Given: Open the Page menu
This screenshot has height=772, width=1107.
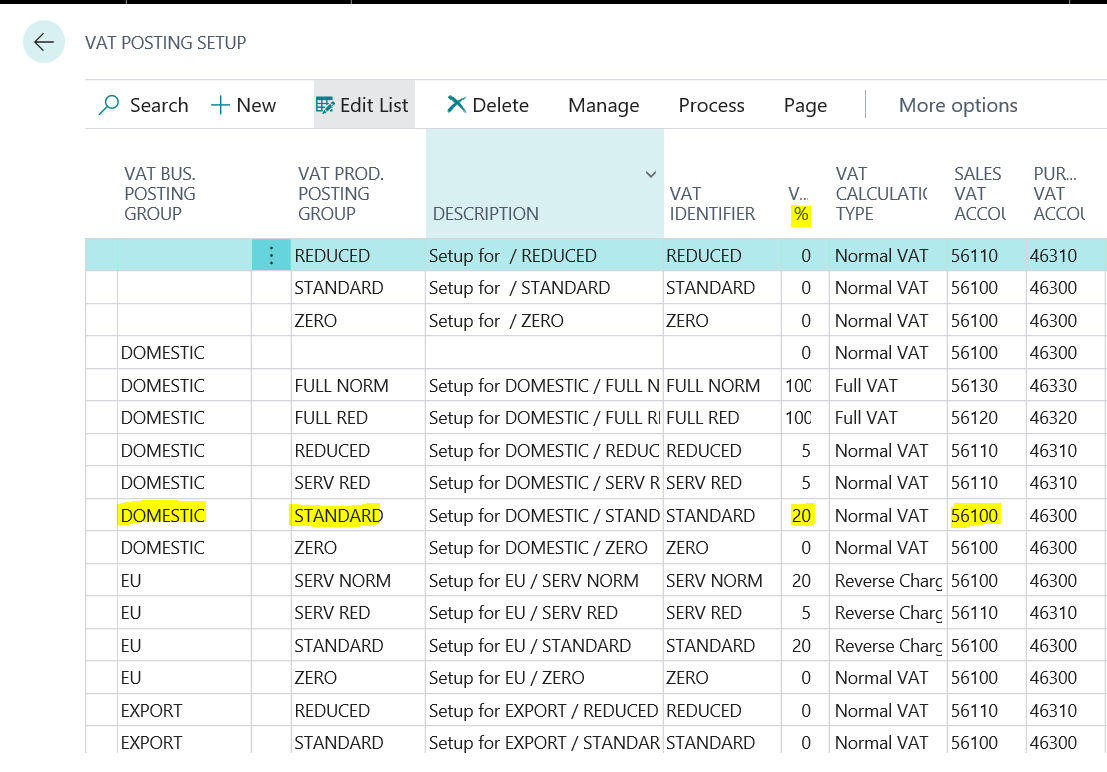Looking at the screenshot, I should click(805, 105).
